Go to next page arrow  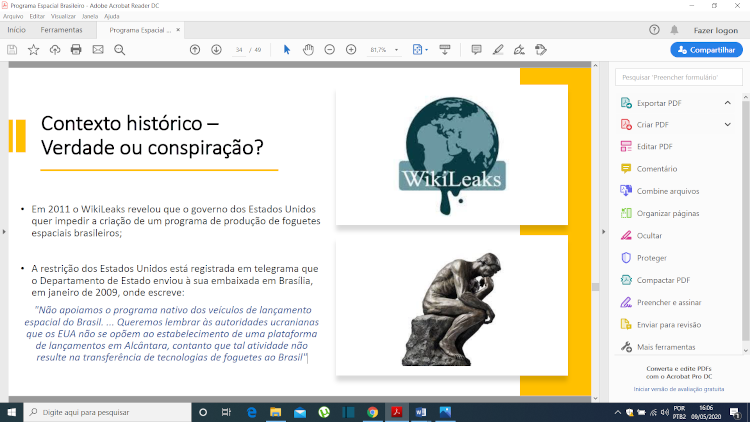coord(216,50)
